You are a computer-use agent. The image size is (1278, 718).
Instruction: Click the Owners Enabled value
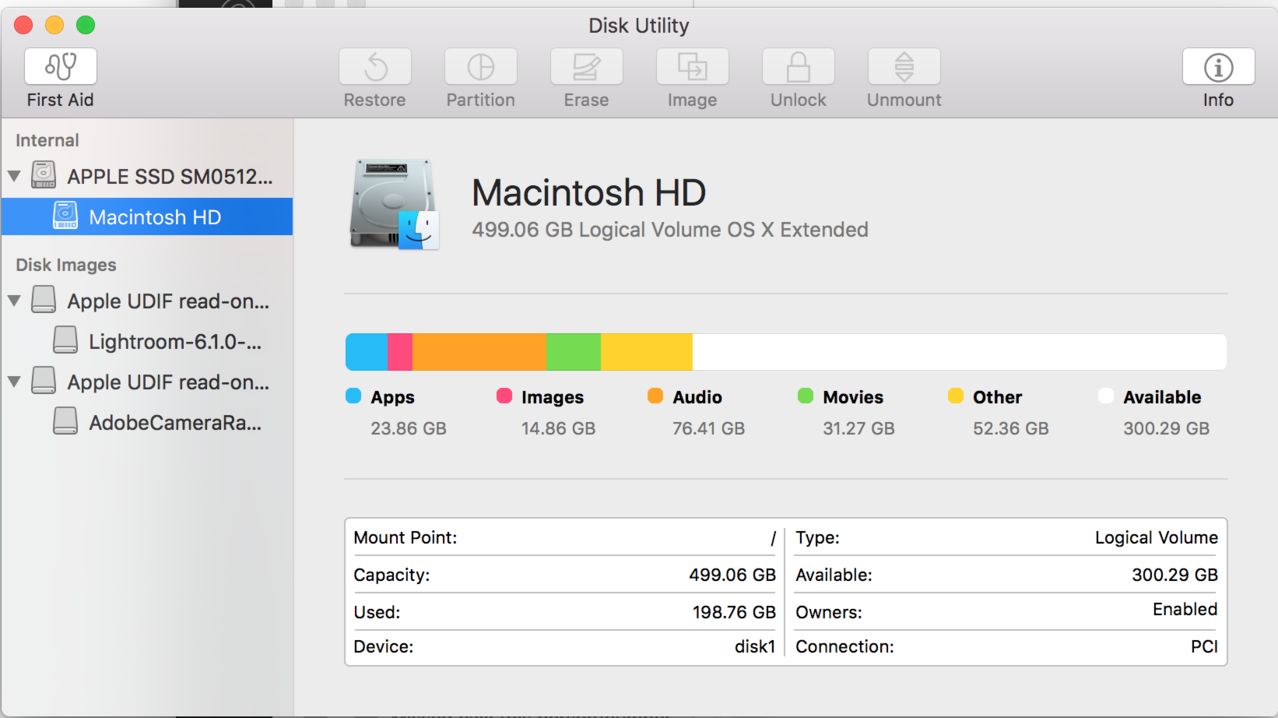(x=1185, y=609)
